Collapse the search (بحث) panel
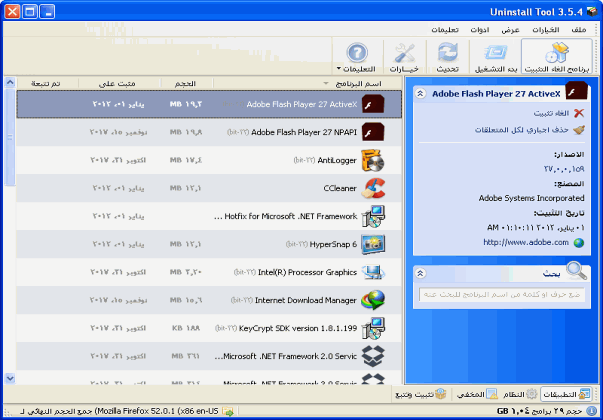 pos(421,273)
